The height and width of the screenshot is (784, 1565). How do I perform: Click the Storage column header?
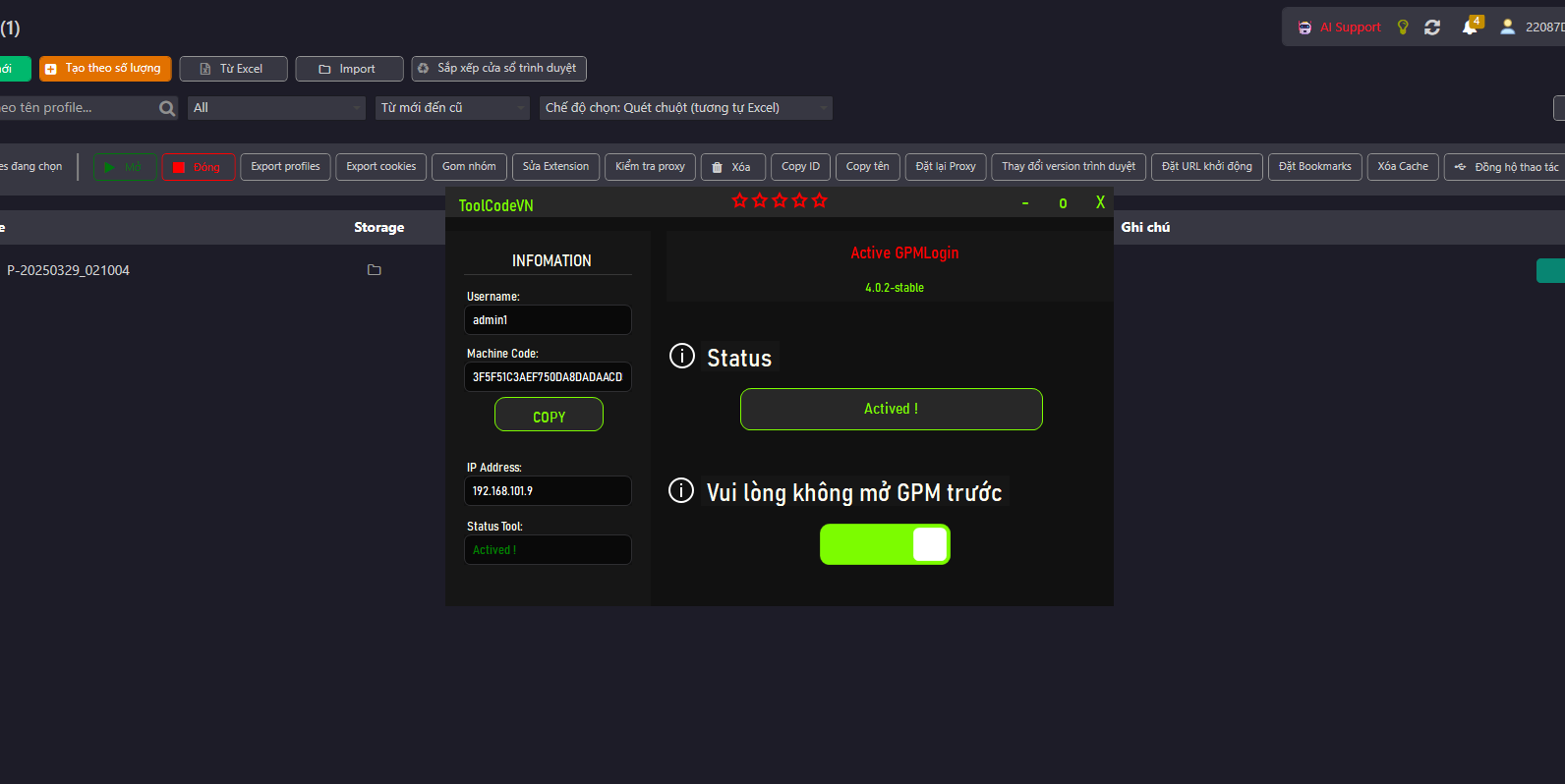point(379,227)
